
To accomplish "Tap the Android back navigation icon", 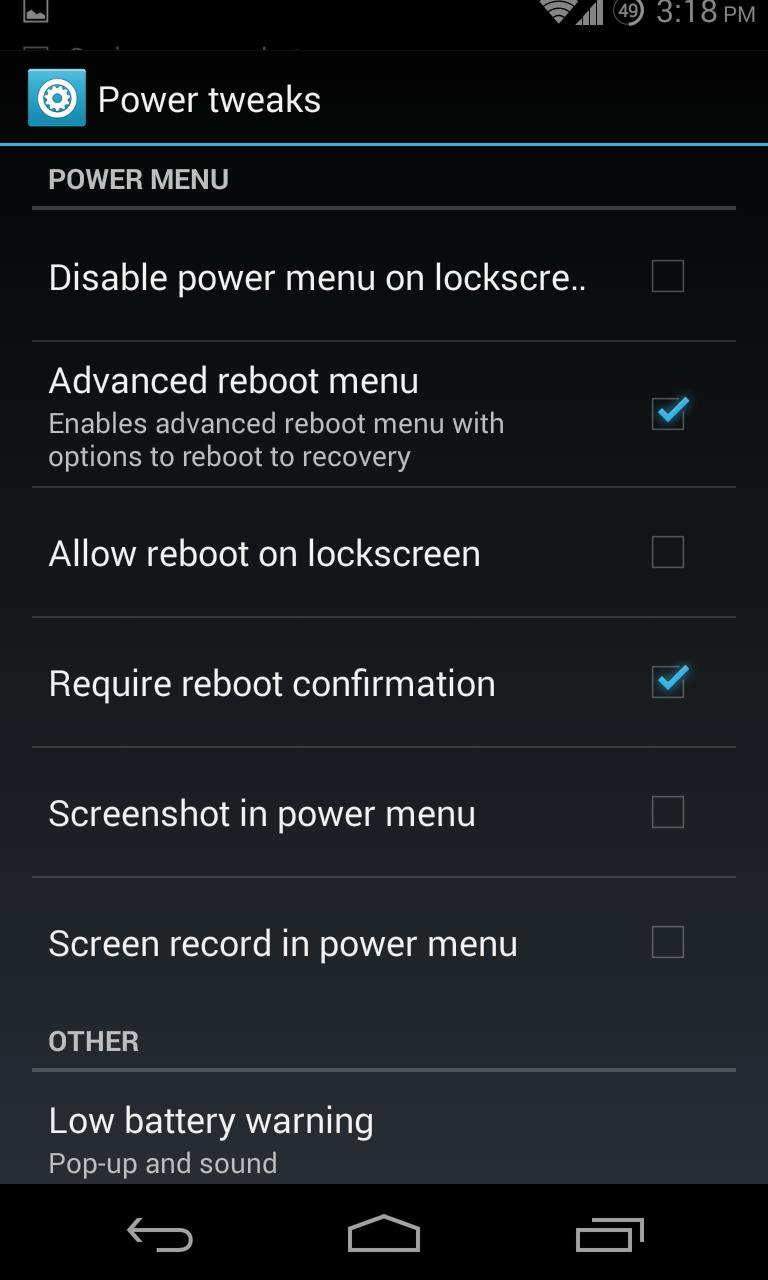I will [x=160, y=1235].
